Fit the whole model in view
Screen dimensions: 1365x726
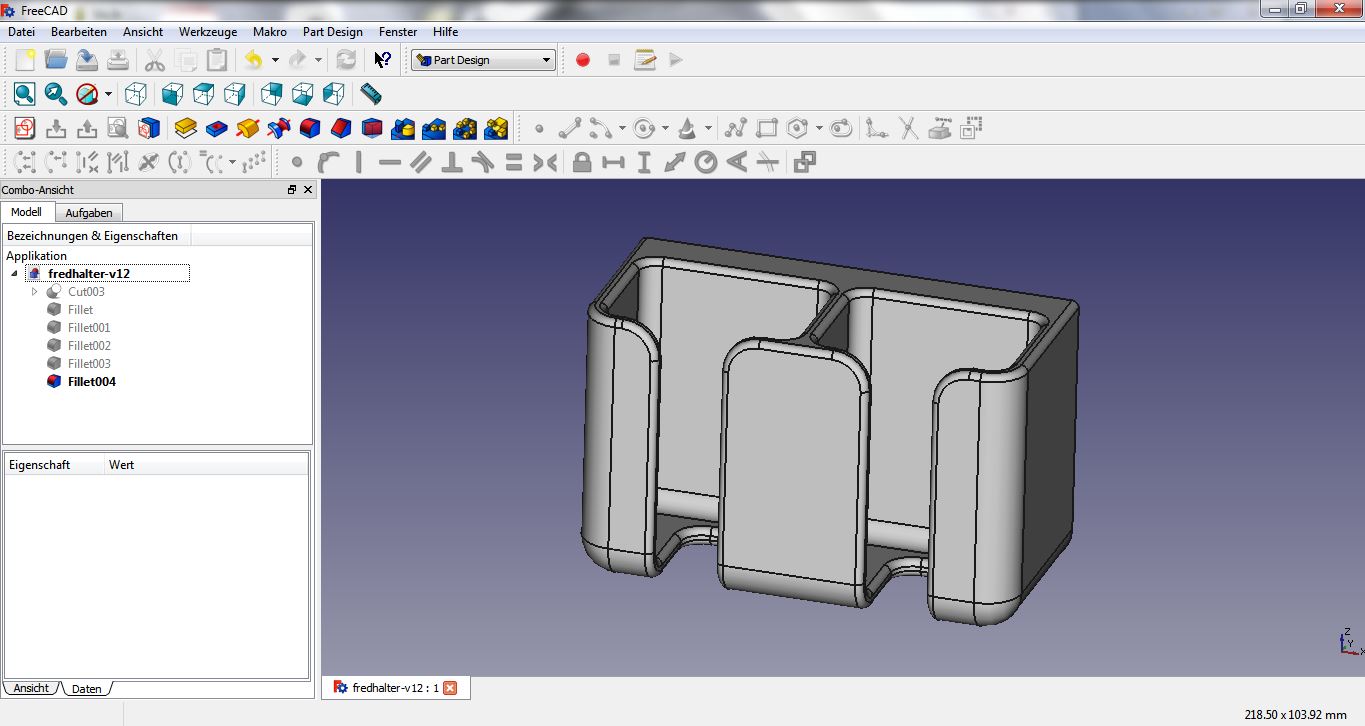coord(23,93)
